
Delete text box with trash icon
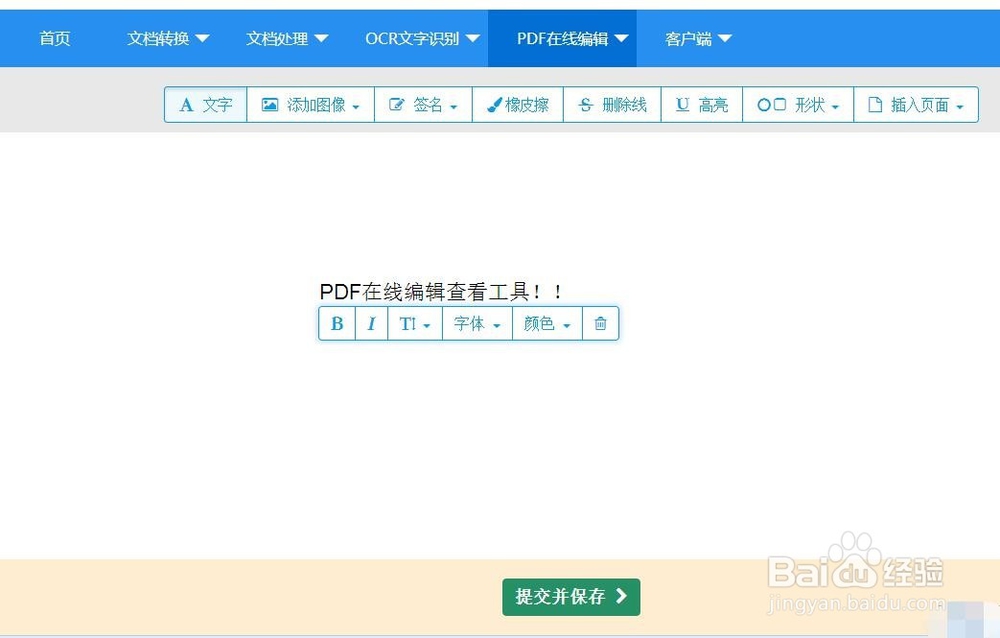pyautogui.click(x=600, y=323)
